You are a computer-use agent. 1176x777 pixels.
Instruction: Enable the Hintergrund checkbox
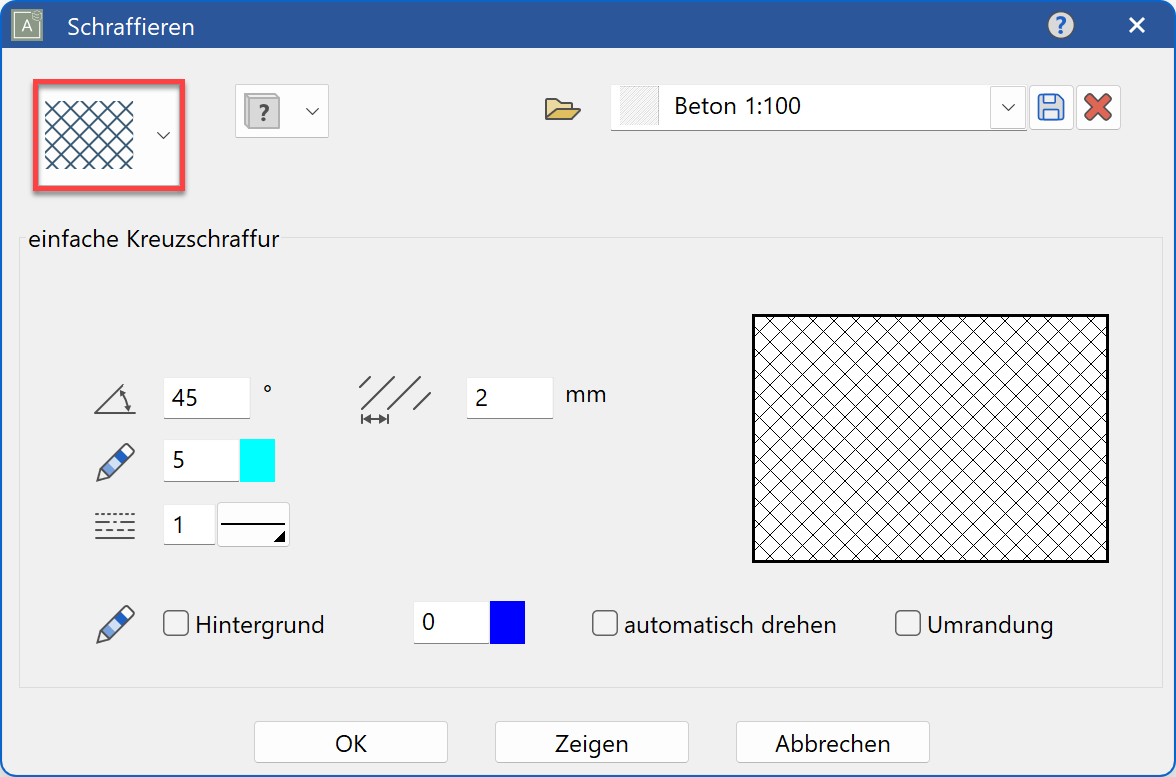pos(175,623)
